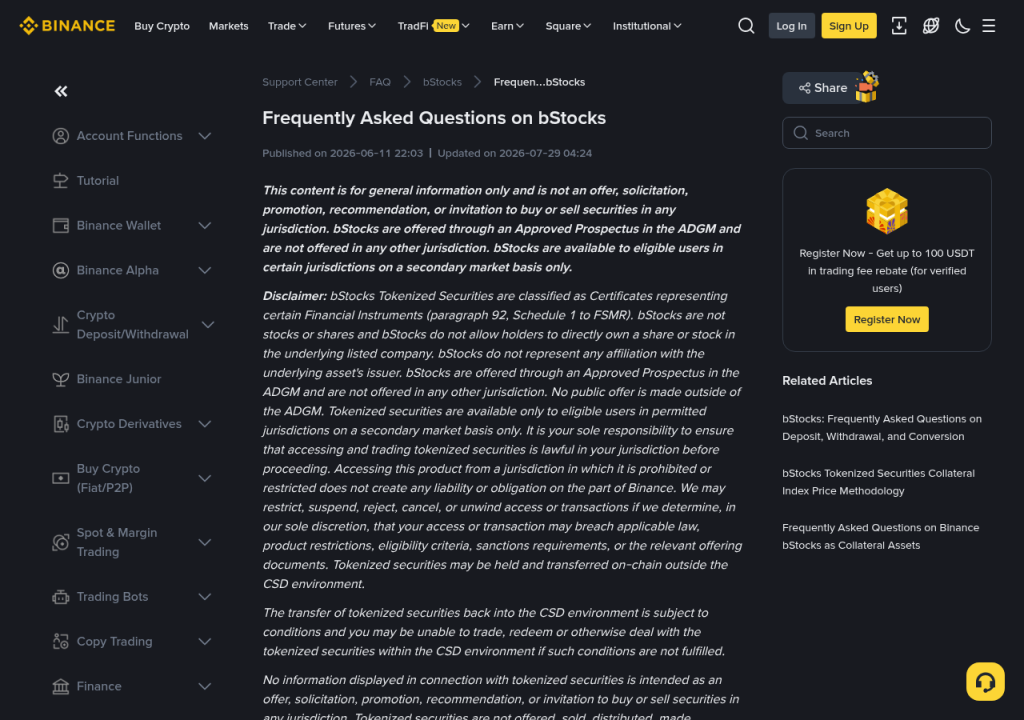The image size is (1024, 720).
Task: Click the Tutorial signpost icon
Action: click(x=61, y=181)
